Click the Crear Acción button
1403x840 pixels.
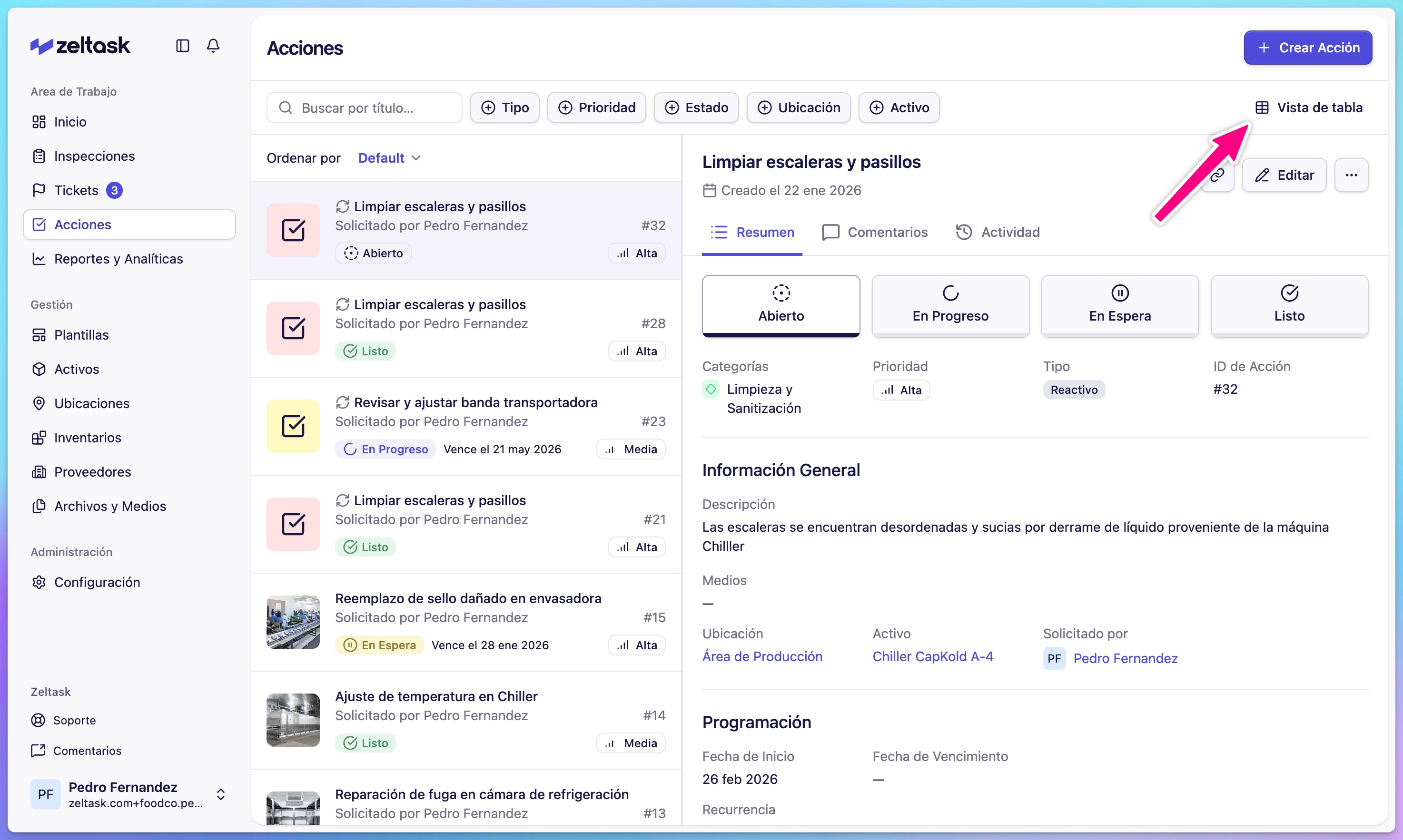click(x=1307, y=48)
